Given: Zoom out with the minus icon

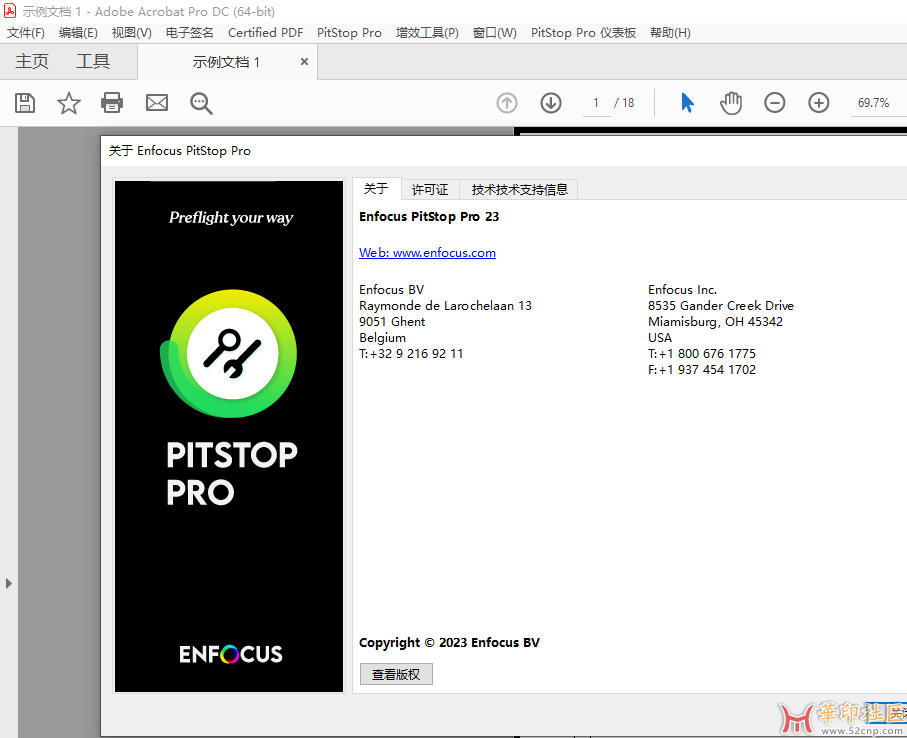Looking at the screenshot, I should [x=775, y=103].
